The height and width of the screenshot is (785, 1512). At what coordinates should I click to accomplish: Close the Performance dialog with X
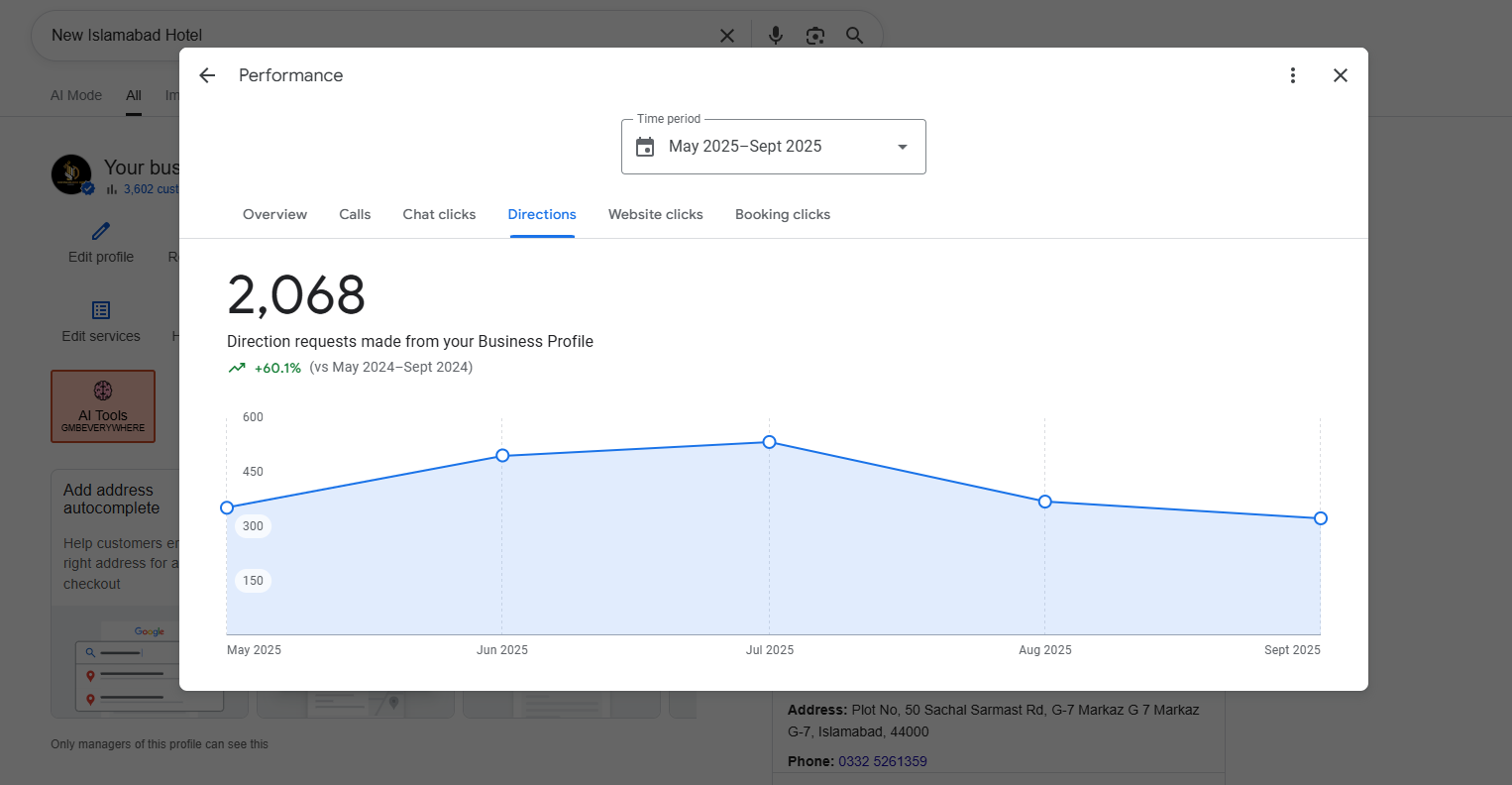(1340, 75)
